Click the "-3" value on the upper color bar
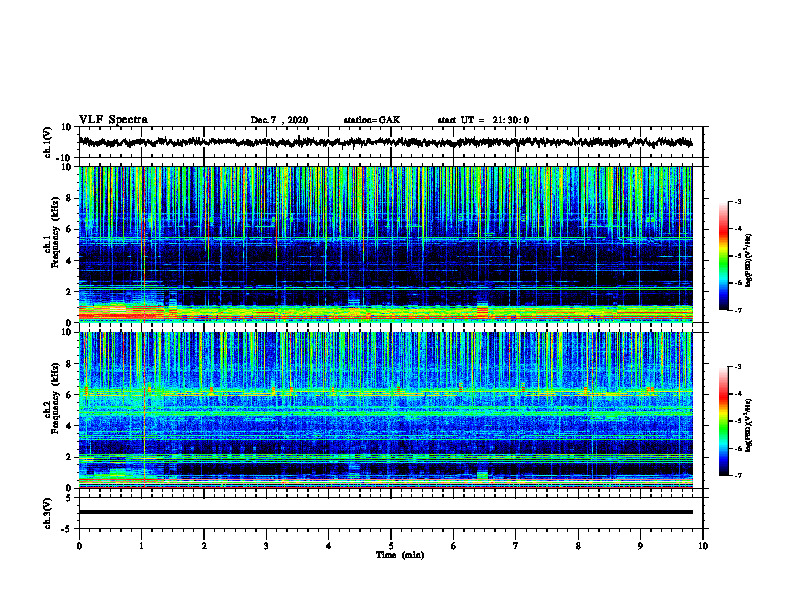This screenshot has height=612, width=792. (x=737, y=202)
